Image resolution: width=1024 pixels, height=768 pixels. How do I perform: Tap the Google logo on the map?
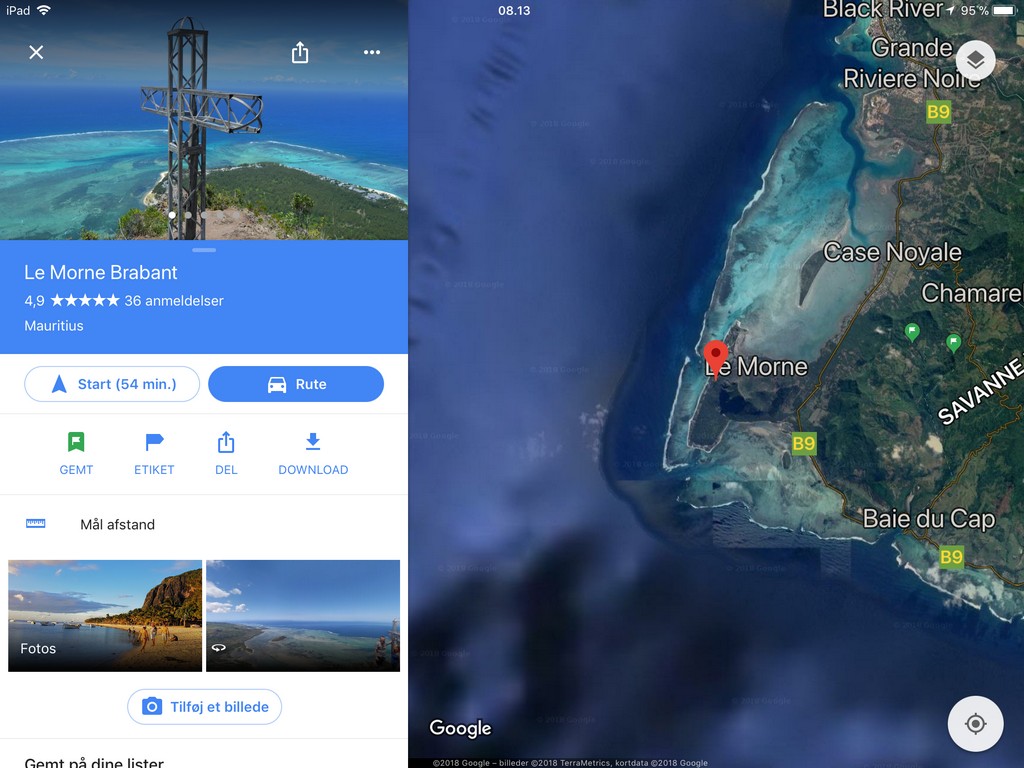[x=460, y=728]
